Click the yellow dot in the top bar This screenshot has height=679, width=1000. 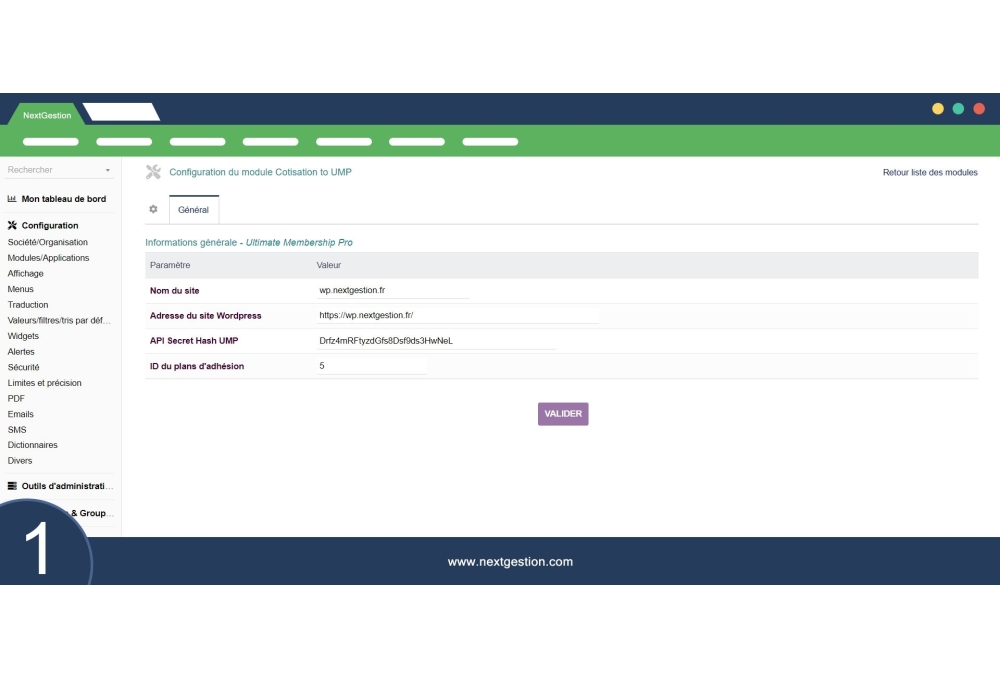tap(938, 107)
